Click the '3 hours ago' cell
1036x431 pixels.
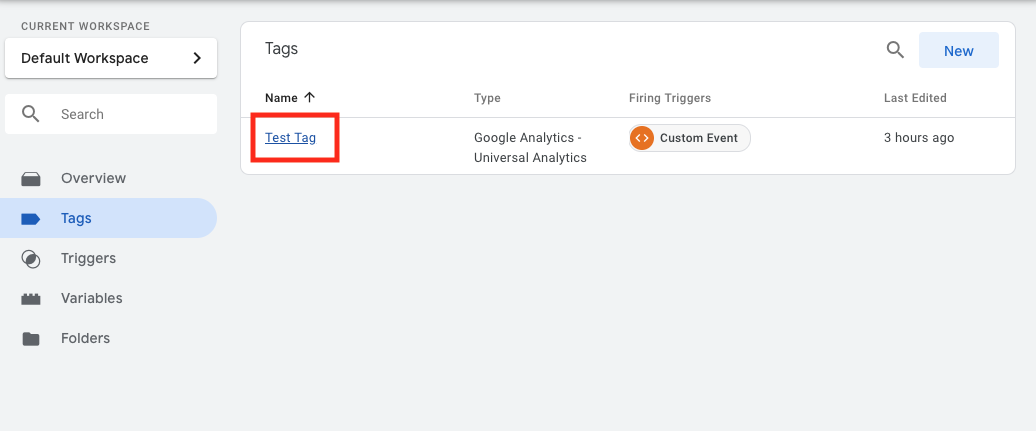(919, 137)
